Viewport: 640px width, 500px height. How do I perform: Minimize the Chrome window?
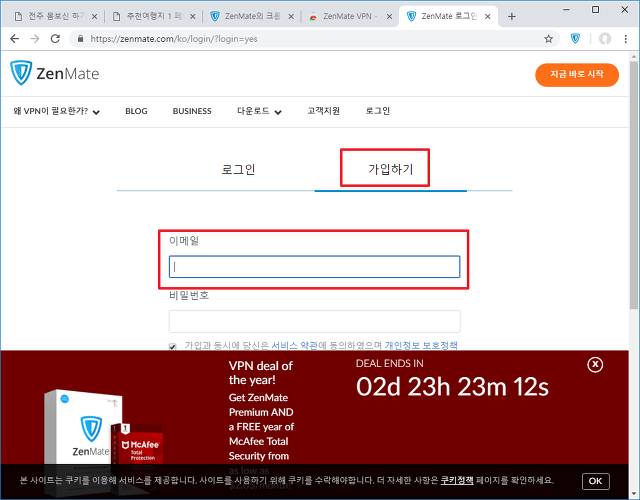[x=566, y=9]
